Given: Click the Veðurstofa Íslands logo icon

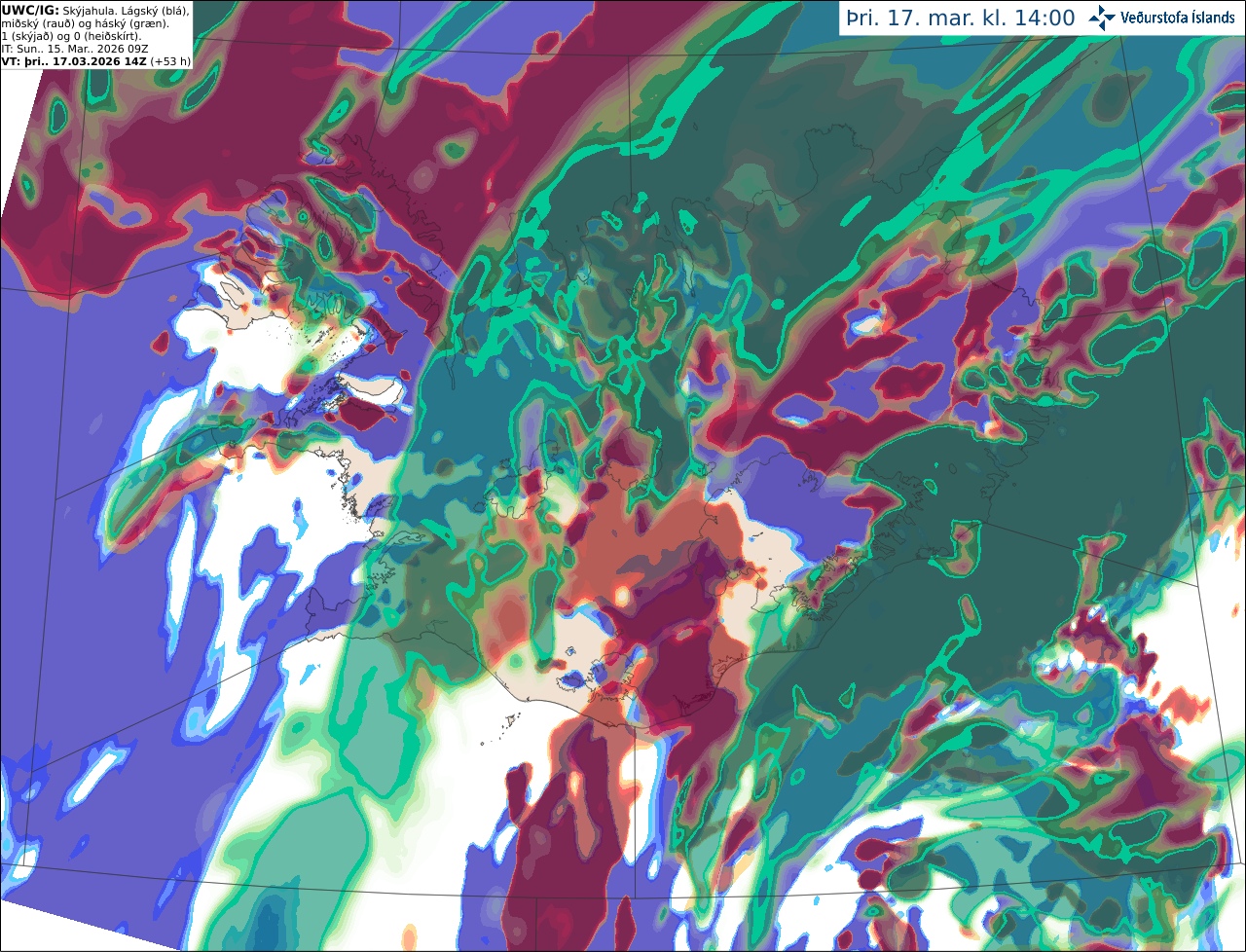Looking at the screenshot, I should pos(1102,18).
